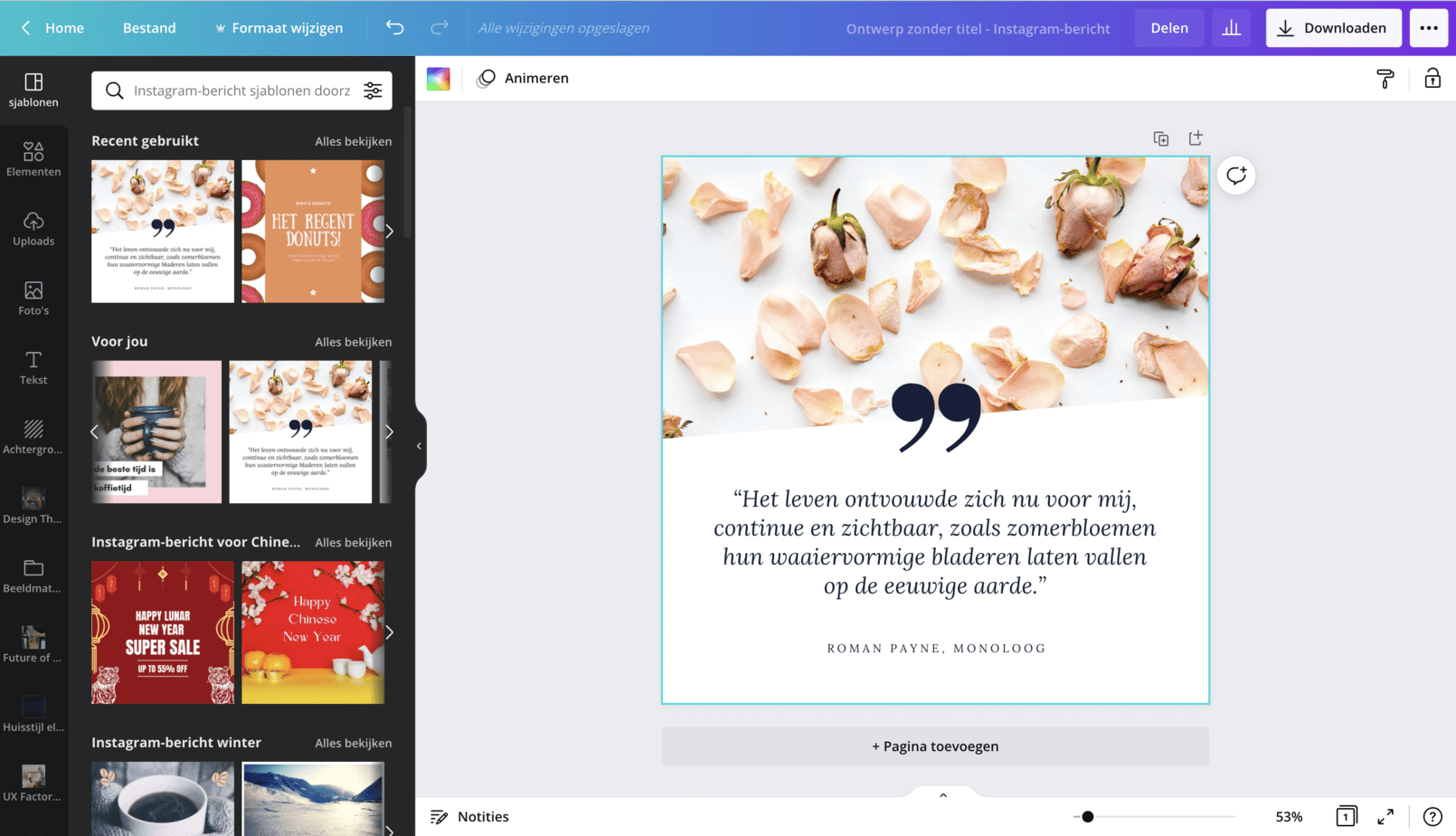Click the Animeren button
Image resolution: width=1456 pixels, height=836 pixels.
(524, 79)
